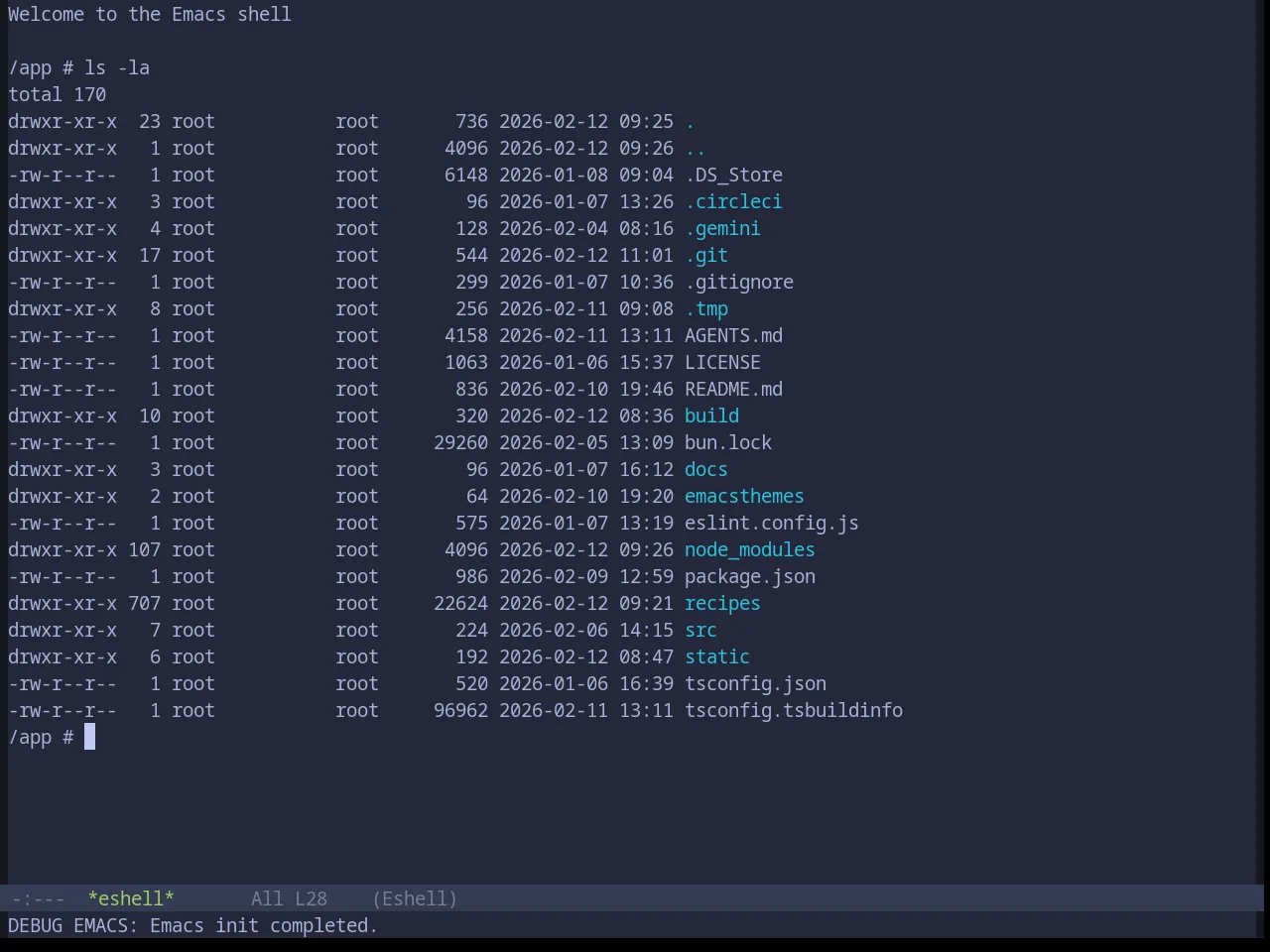
Task: Select the AGENTS.md file name
Action: 733,335
